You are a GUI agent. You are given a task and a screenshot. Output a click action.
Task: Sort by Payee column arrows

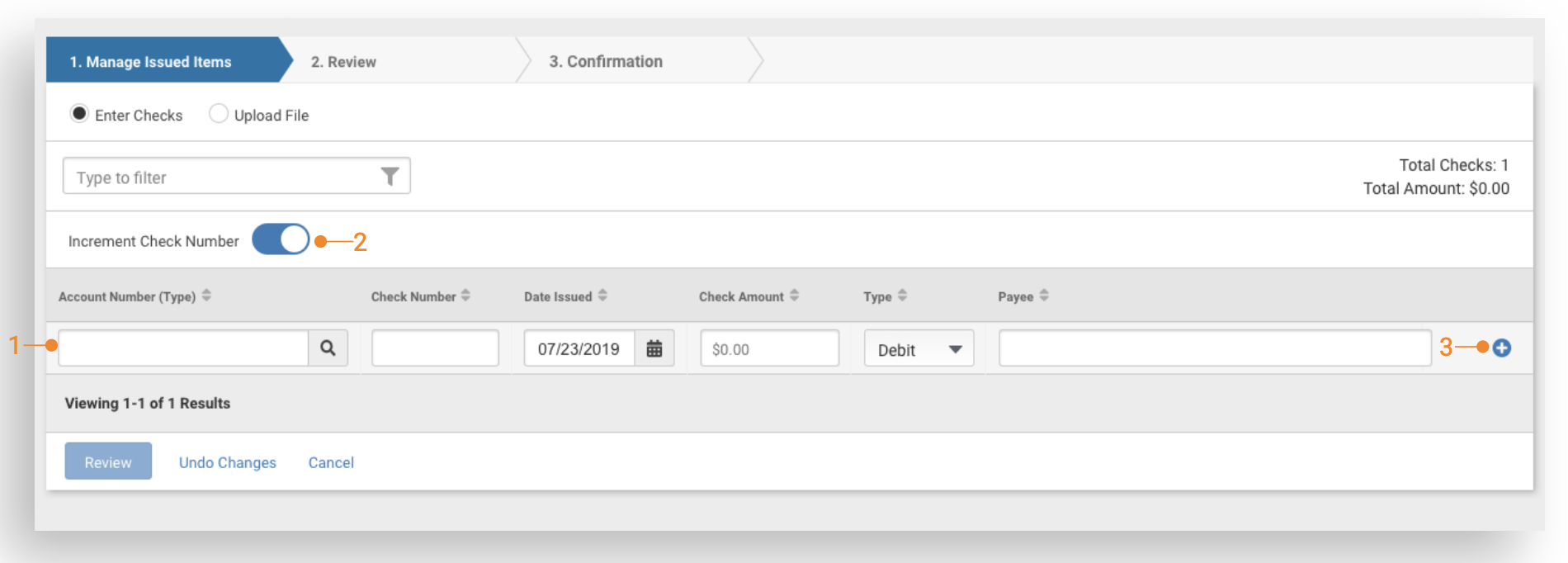click(x=1044, y=296)
